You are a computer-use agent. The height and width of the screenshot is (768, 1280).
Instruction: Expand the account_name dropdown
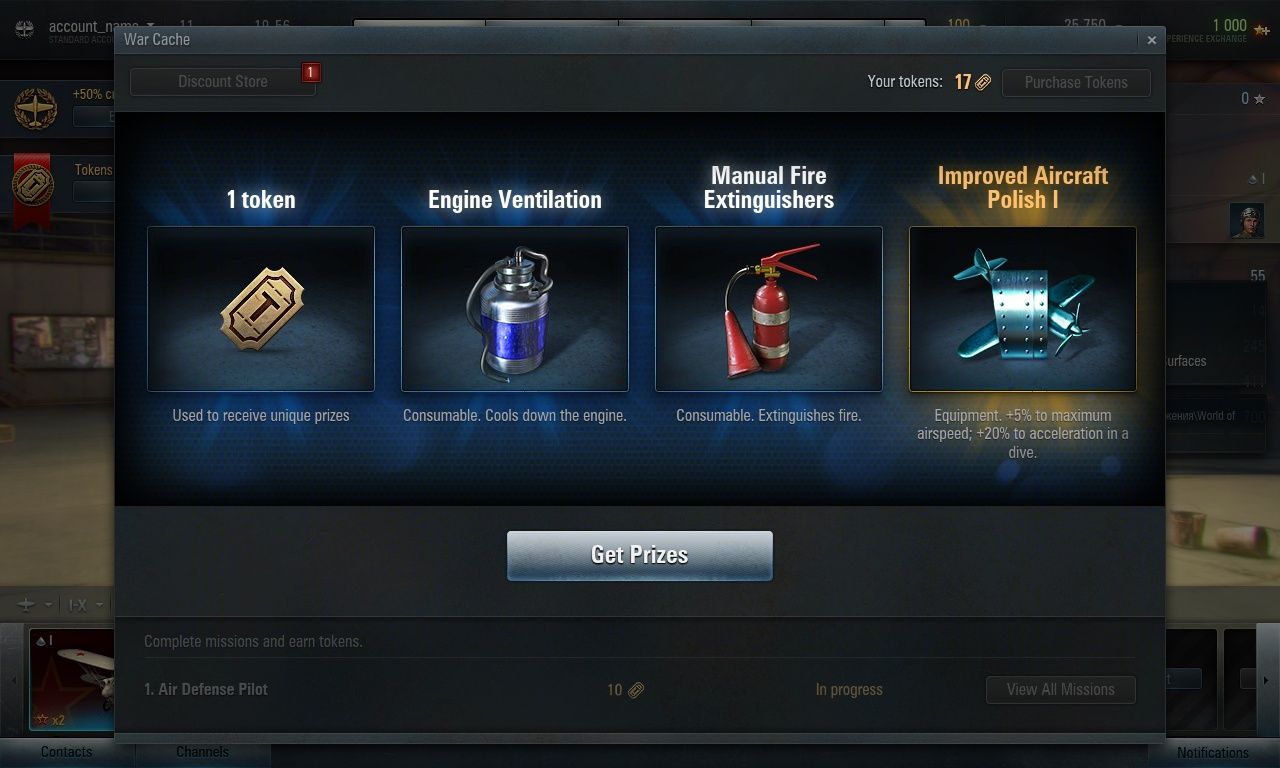[x=150, y=26]
